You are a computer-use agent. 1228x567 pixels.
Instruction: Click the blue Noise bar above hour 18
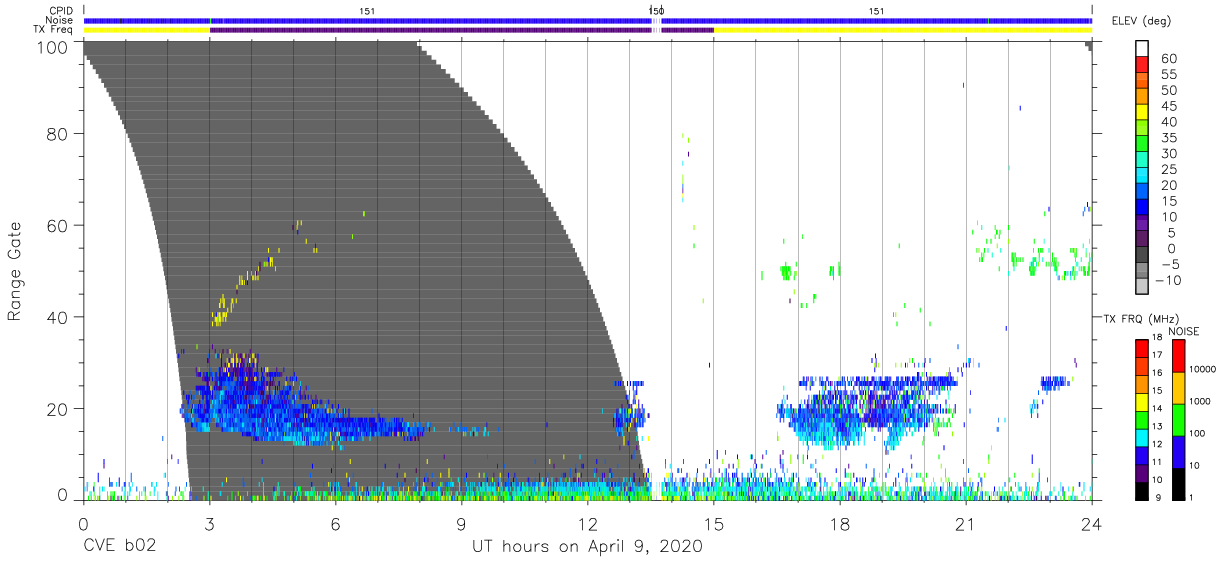pos(876,21)
